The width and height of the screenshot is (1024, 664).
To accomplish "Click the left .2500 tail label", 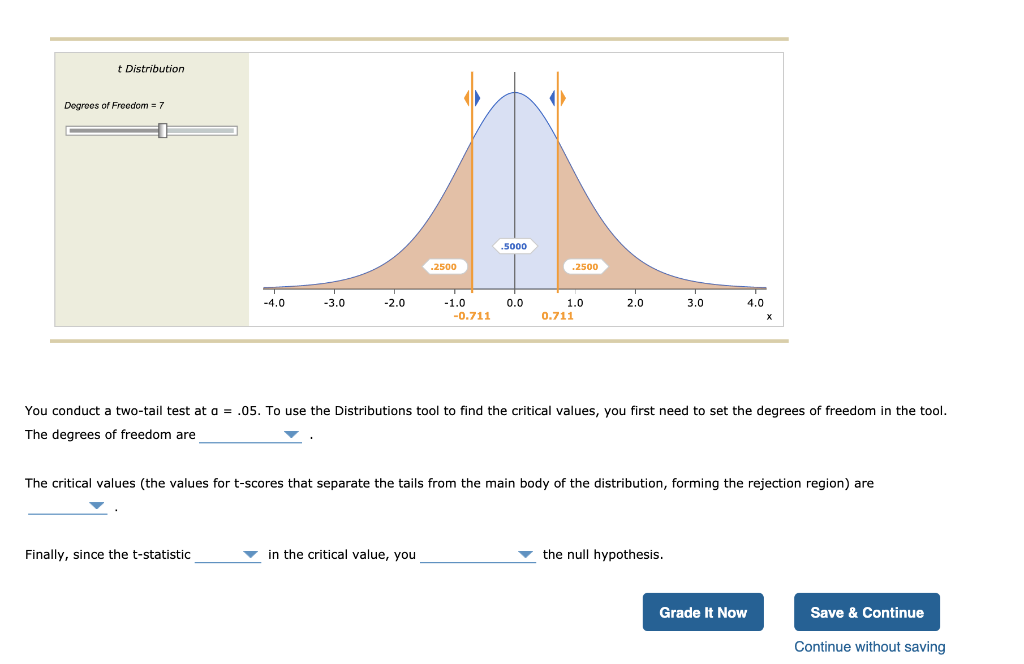I will [x=443, y=266].
